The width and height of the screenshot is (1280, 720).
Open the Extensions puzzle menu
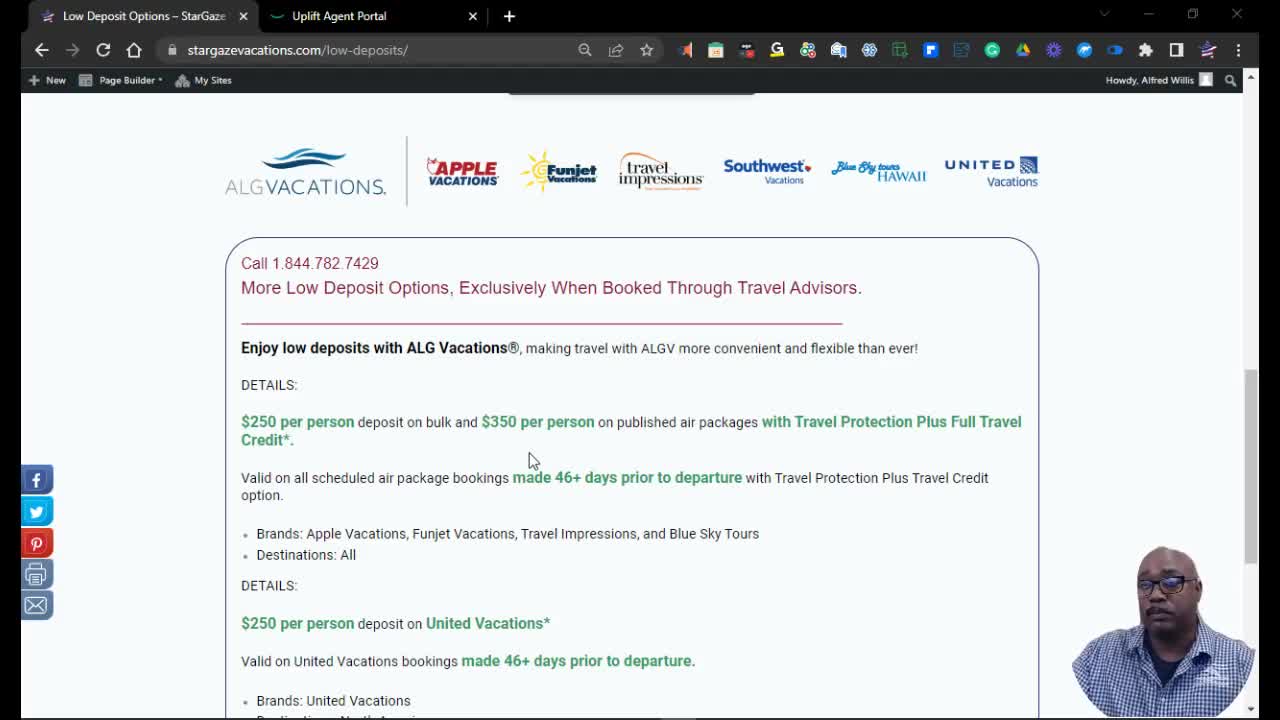click(x=1146, y=50)
